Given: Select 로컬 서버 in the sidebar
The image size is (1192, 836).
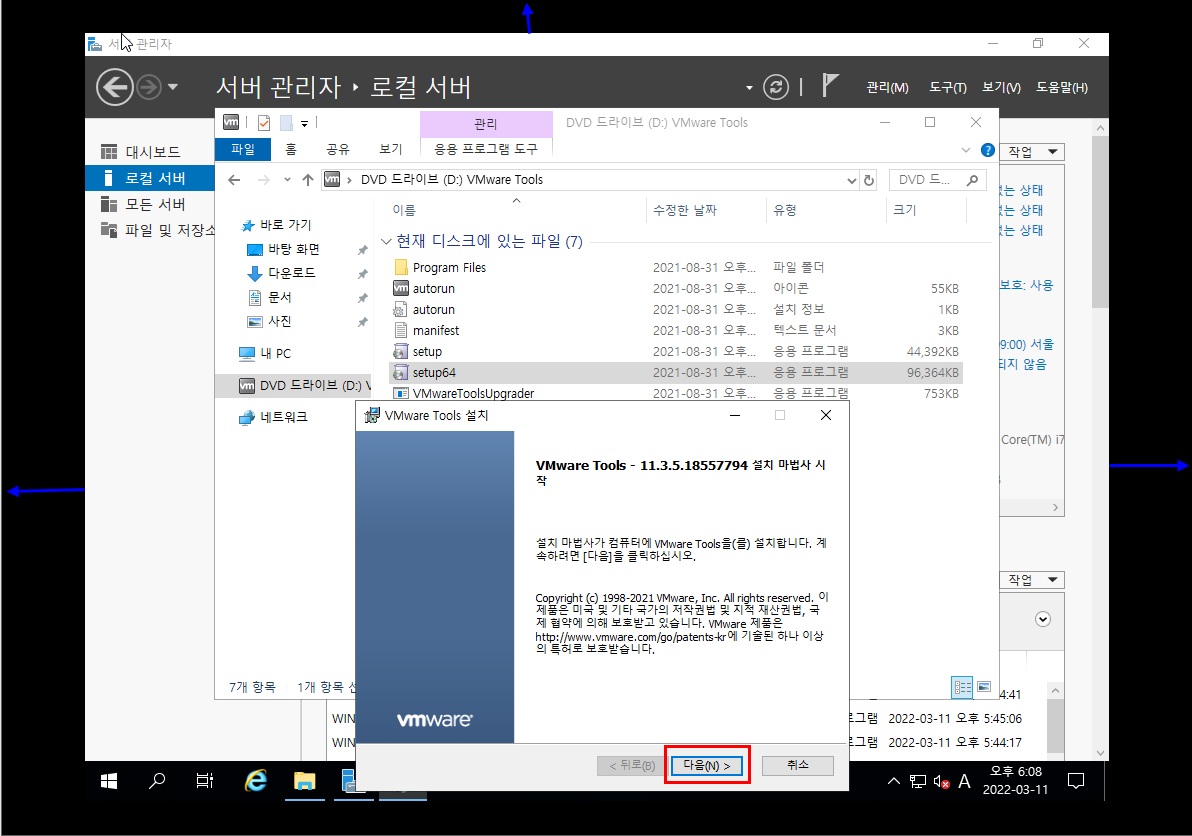Looking at the screenshot, I should tap(150, 178).
